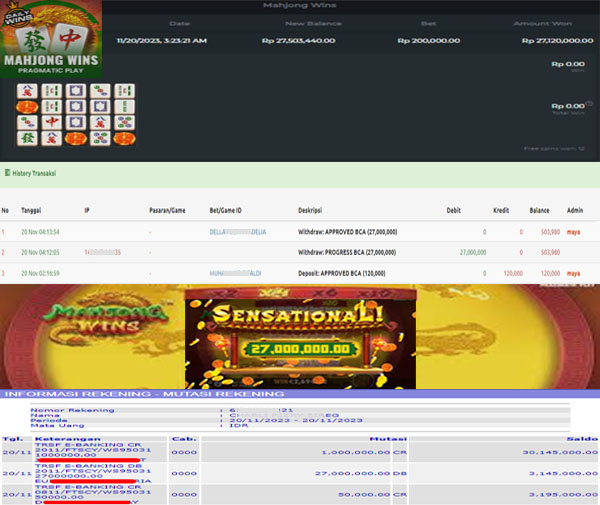
Task: Click the maya admin name in row 3
Action: pos(573,273)
